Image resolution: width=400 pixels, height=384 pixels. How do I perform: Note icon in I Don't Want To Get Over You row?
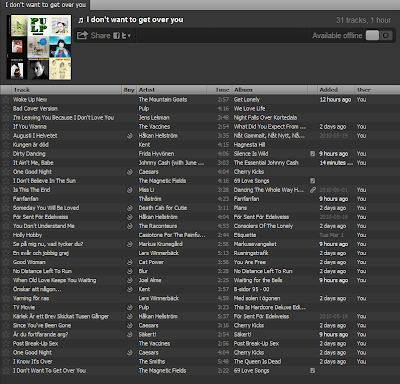(x=312, y=370)
